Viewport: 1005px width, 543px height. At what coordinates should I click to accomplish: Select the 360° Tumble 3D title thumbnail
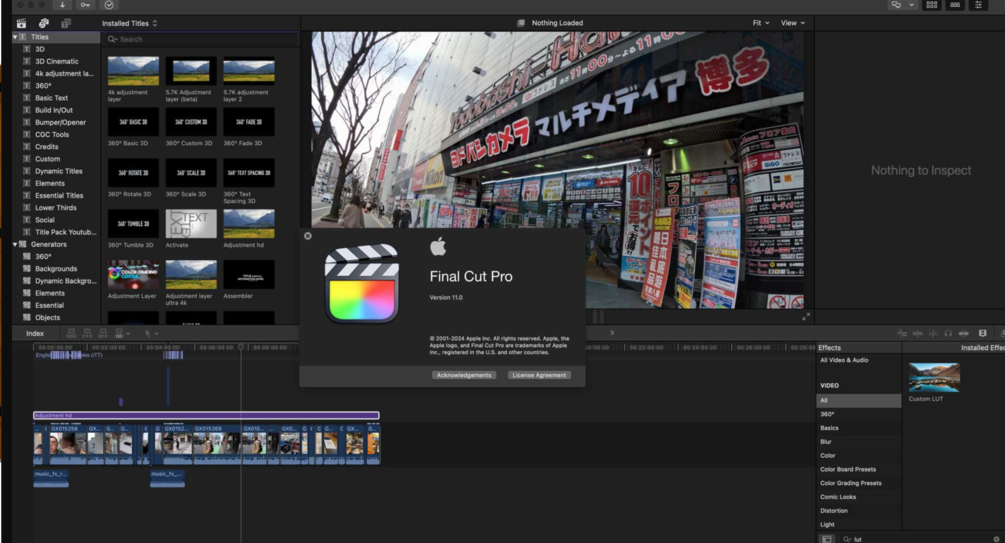133,224
